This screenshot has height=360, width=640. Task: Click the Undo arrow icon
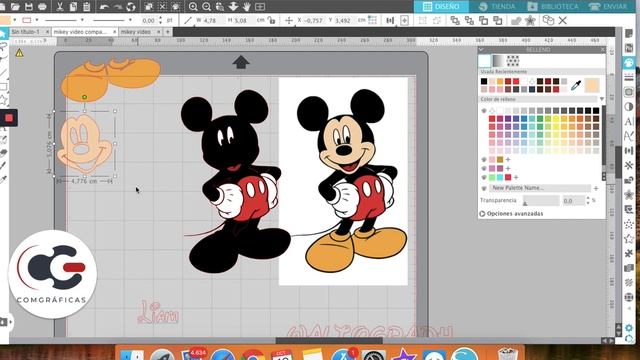coord(104,7)
